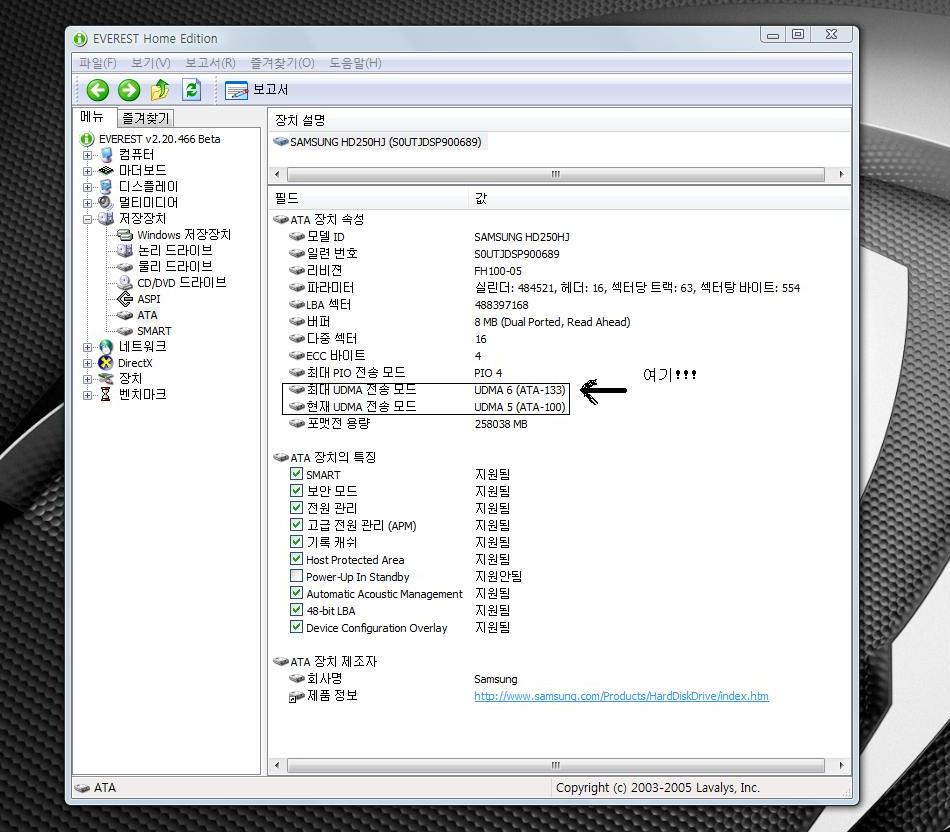Toggle the Automatic Acoustic Management checkbox
Image resolution: width=950 pixels, height=832 pixels.
click(x=296, y=593)
